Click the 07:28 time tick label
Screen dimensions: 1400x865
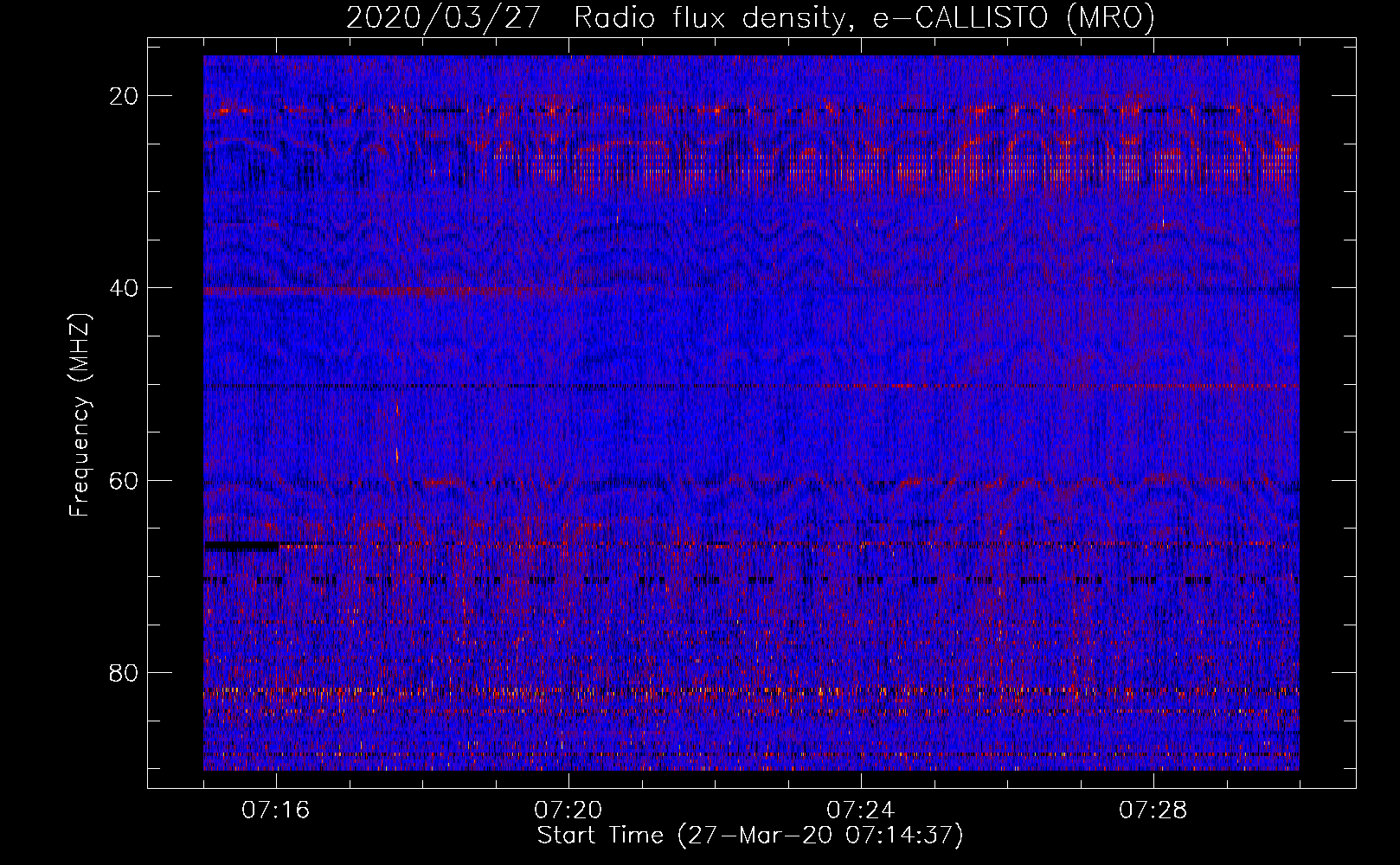1153,811
